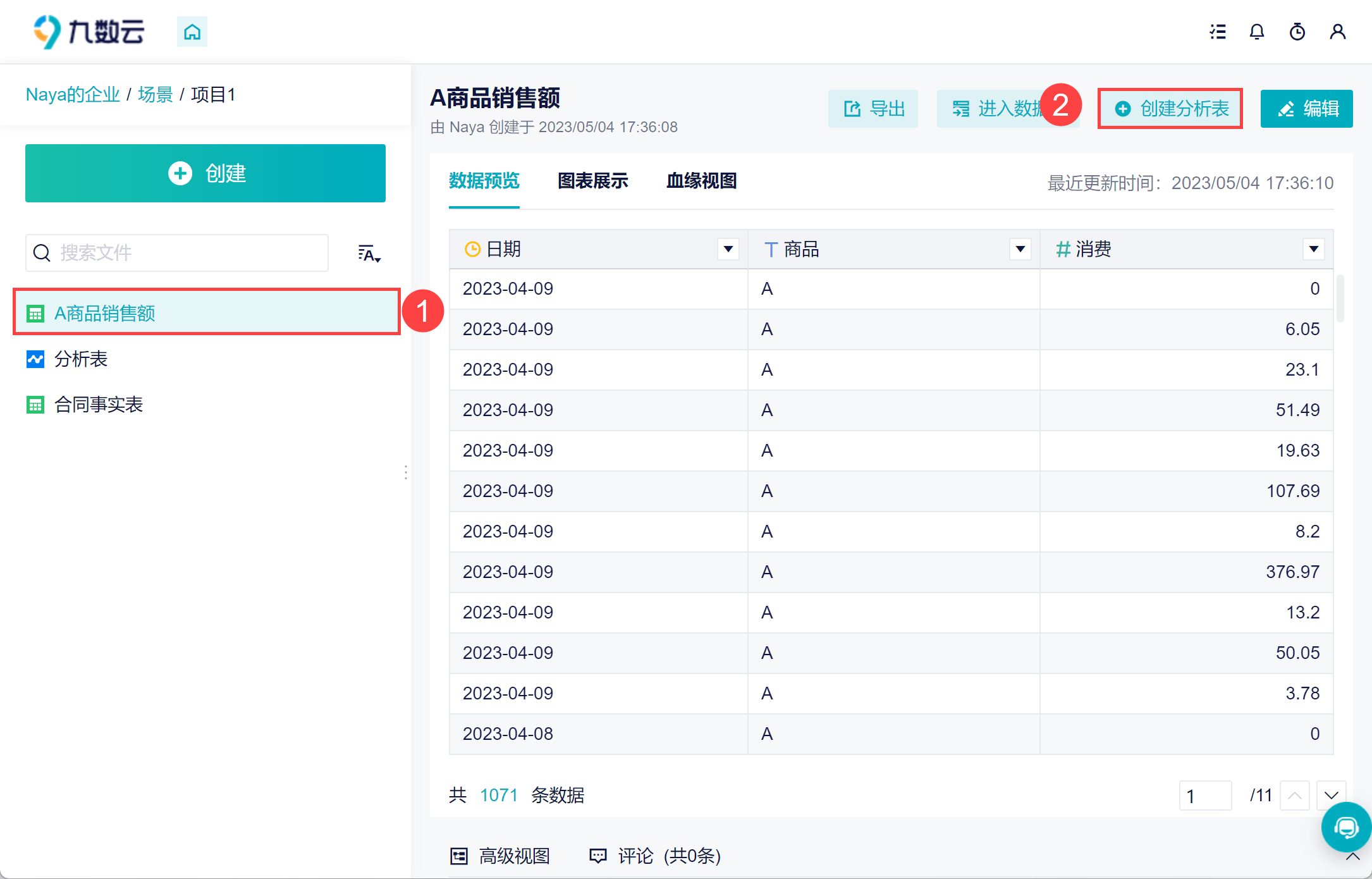
Task: Click the 创建分析表 button
Action: click(x=1170, y=109)
